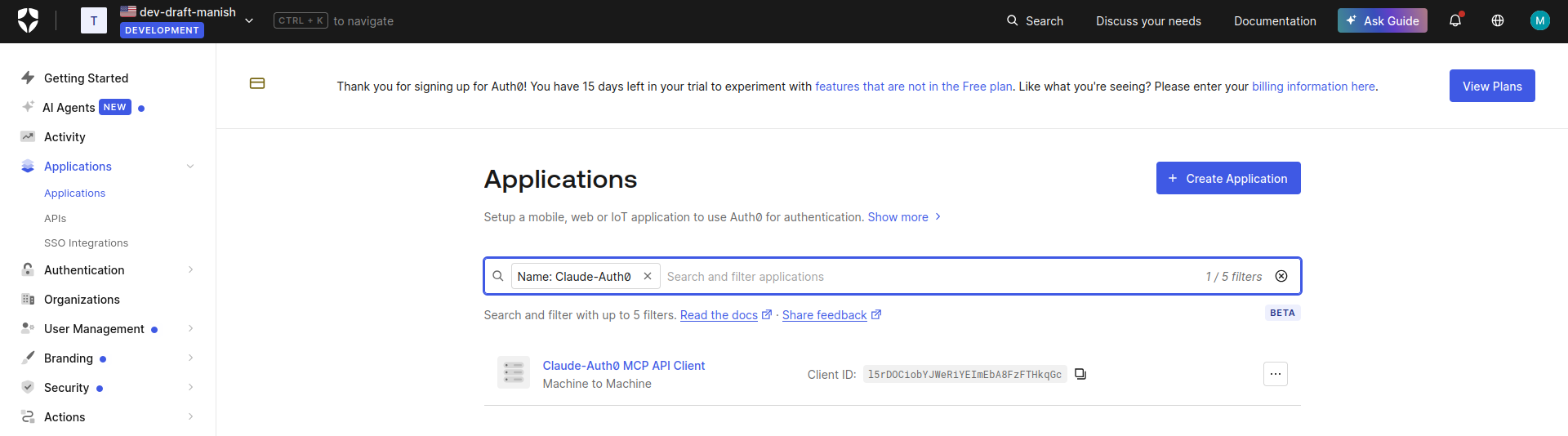This screenshot has height=436, width=1568.
Task: Select the Applications sub-item
Action: point(74,194)
